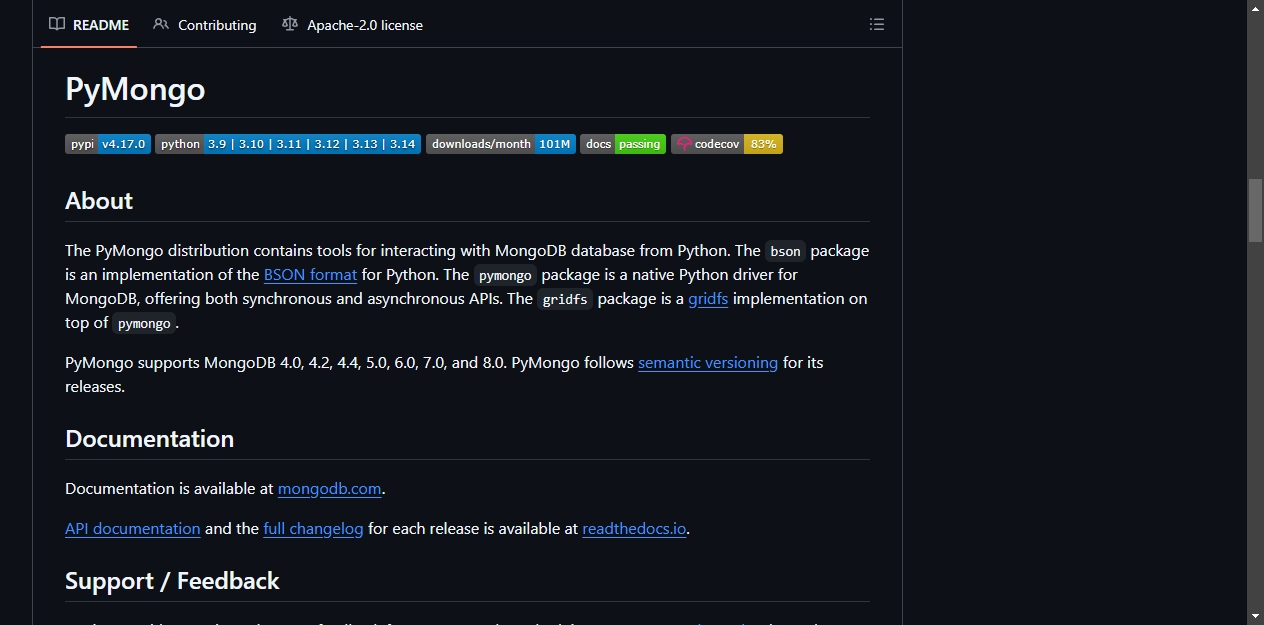The image size is (1264, 625).
Task: Open the python versions badge
Action: 288,144
